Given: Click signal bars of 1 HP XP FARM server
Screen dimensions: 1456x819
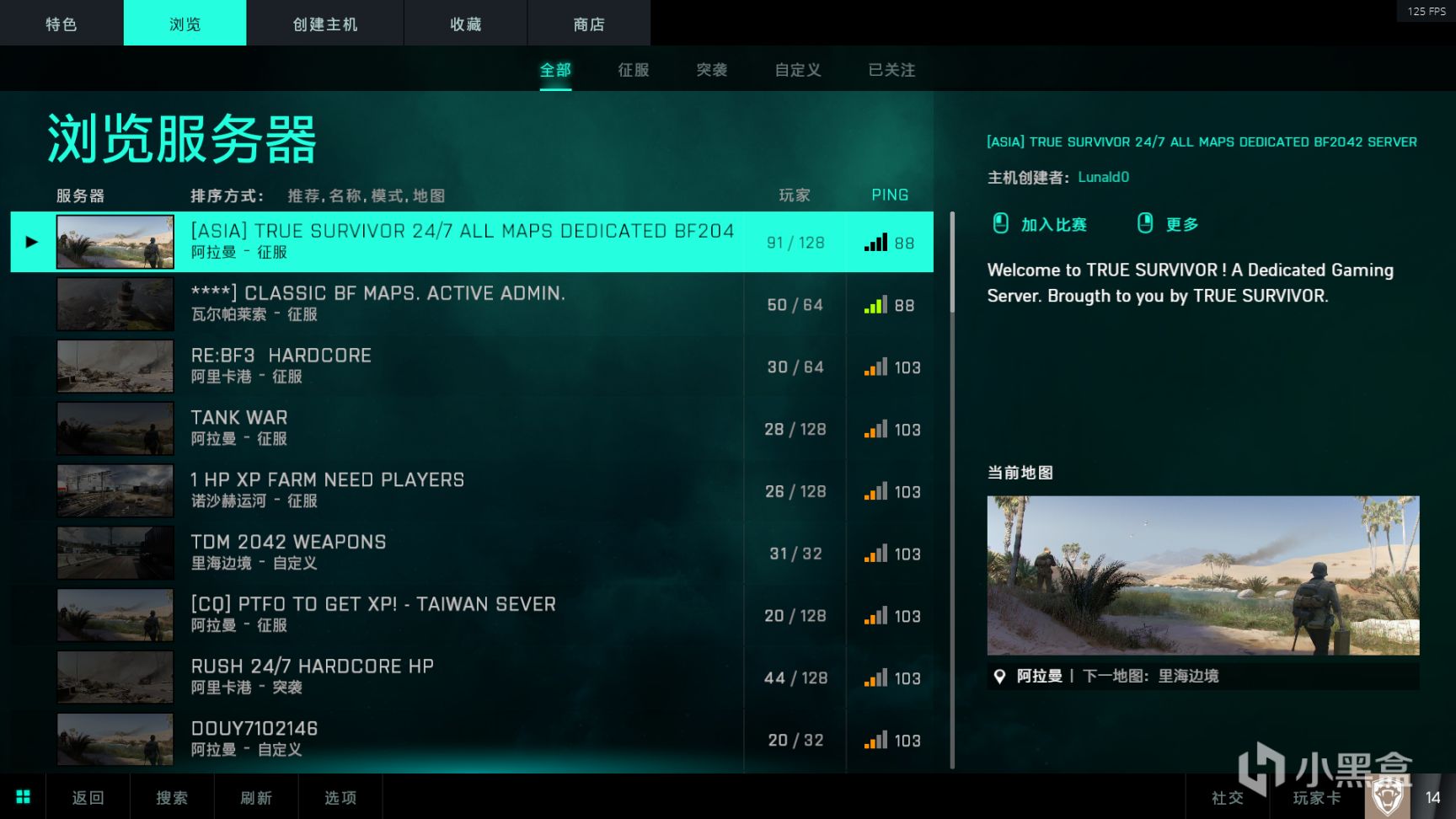Looking at the screenshot, I should point(875,491).
